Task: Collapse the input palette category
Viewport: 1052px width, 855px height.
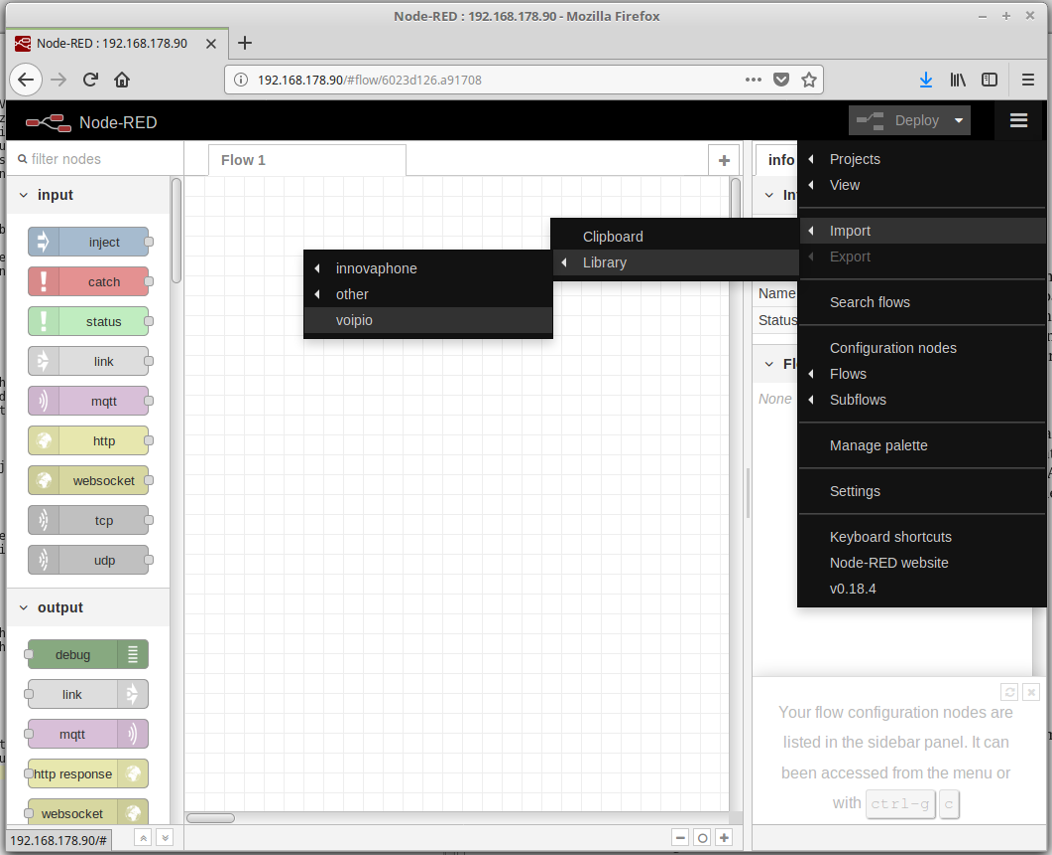Action: [23, 195]
